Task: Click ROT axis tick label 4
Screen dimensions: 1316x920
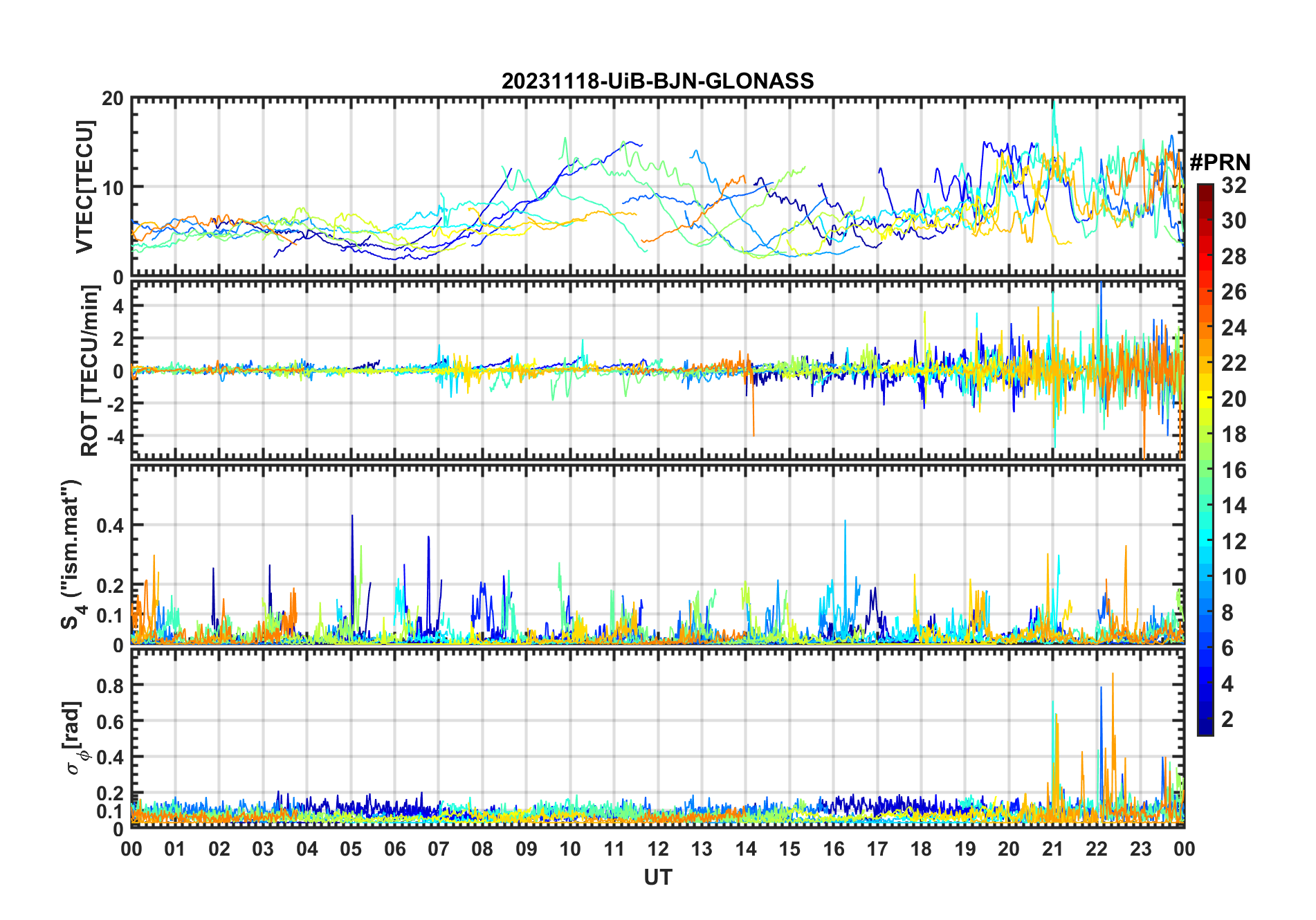Action: pos(118,306)
